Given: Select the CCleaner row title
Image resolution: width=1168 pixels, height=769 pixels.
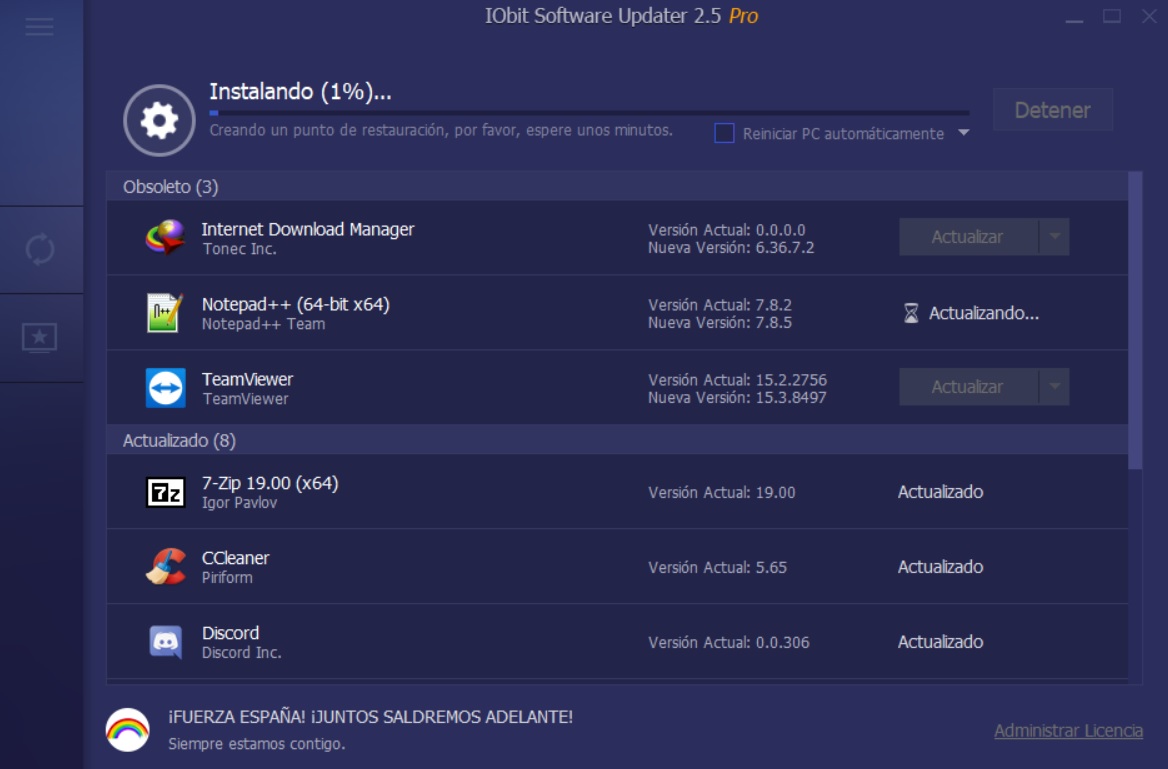Looking at the screenshot, I should click(x=235, y=557).
